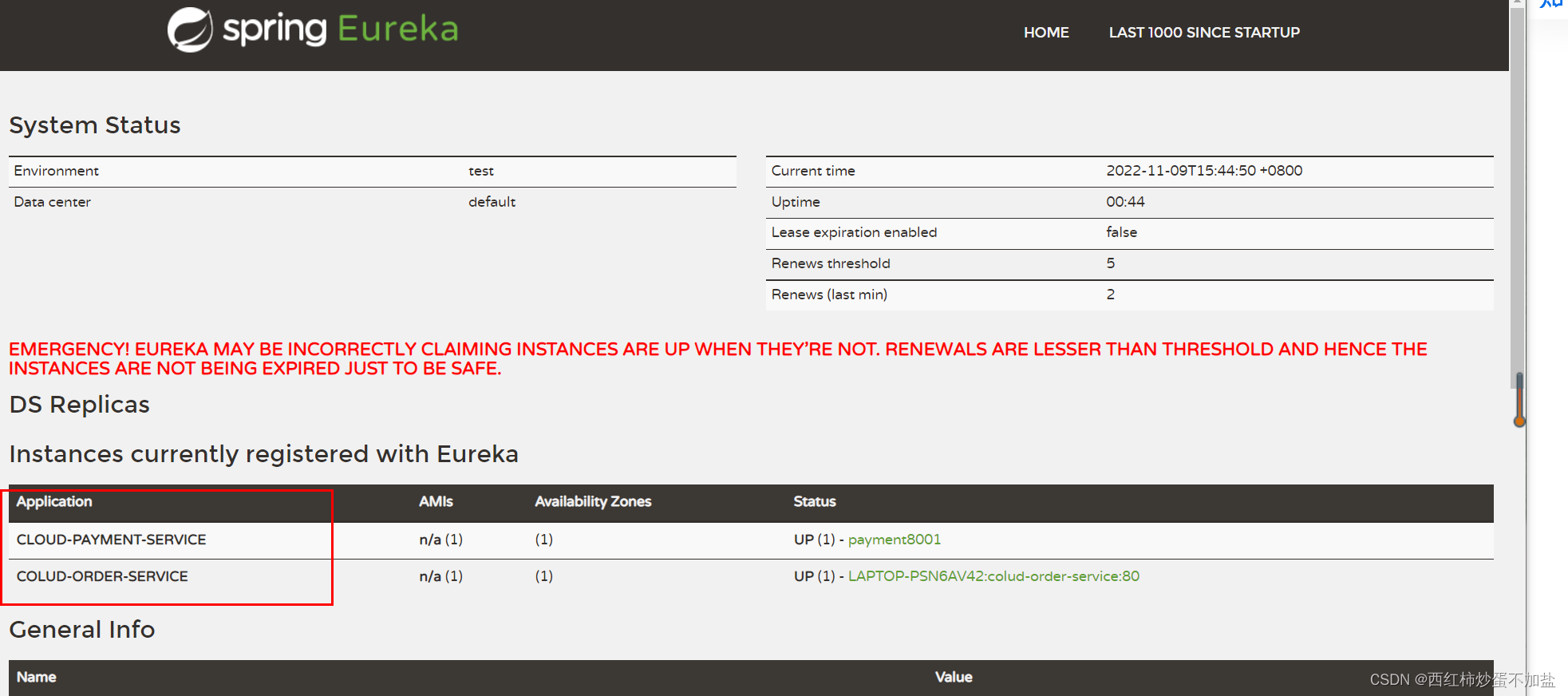Click the Spring Eureka logo
This screenshot has height=696, width=1568.
pyautogui.click(x=313, y=30)
